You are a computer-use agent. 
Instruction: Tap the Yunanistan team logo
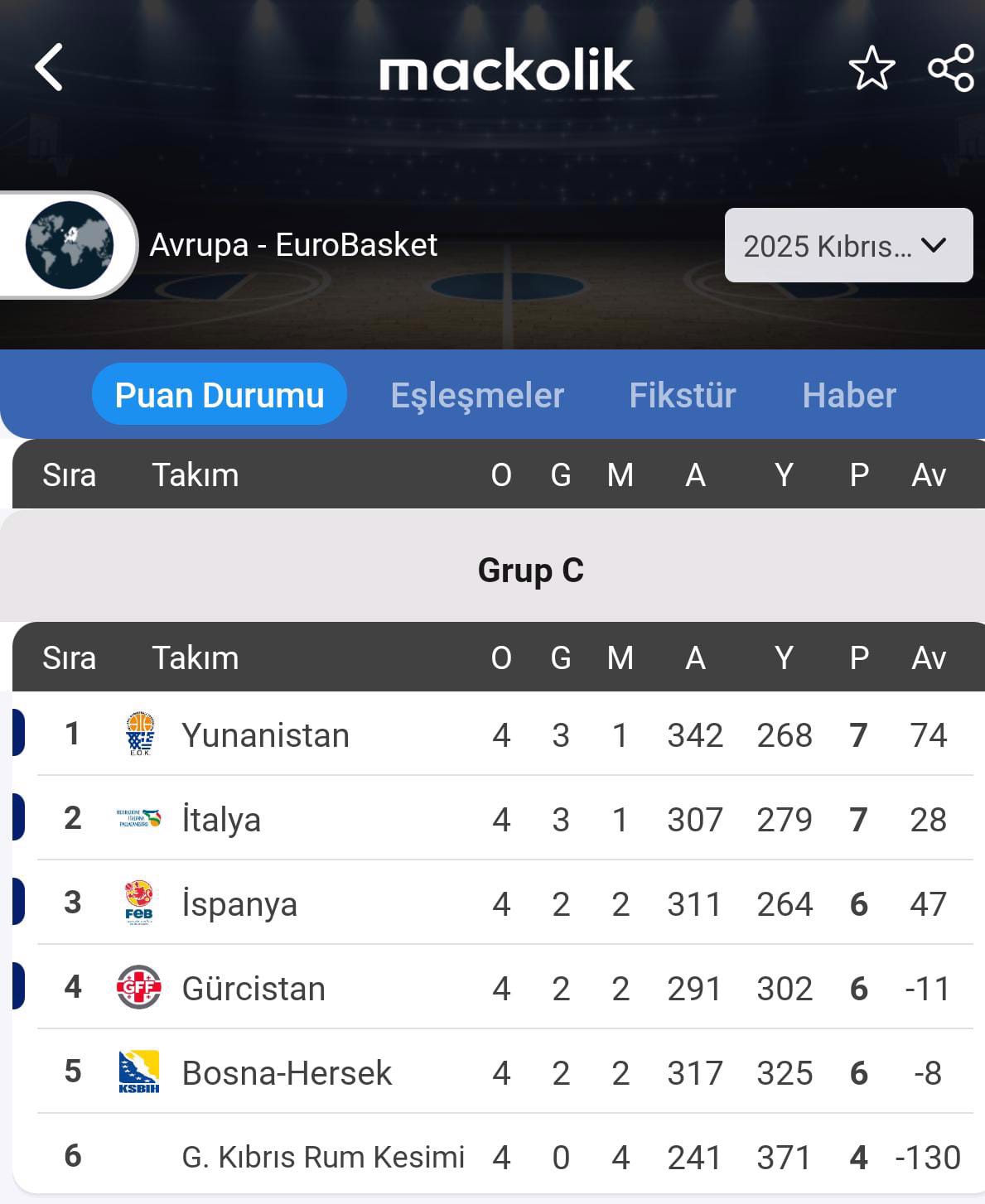click(139, 734)
